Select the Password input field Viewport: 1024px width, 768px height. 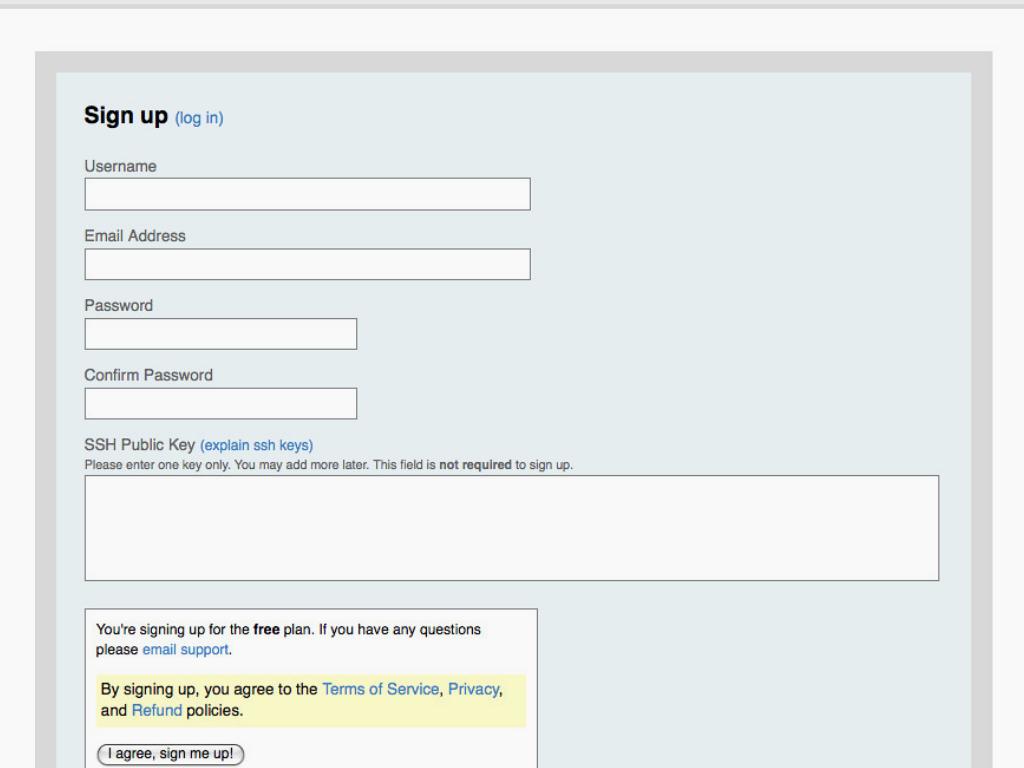pyautogui.click(x=220, y=334)
